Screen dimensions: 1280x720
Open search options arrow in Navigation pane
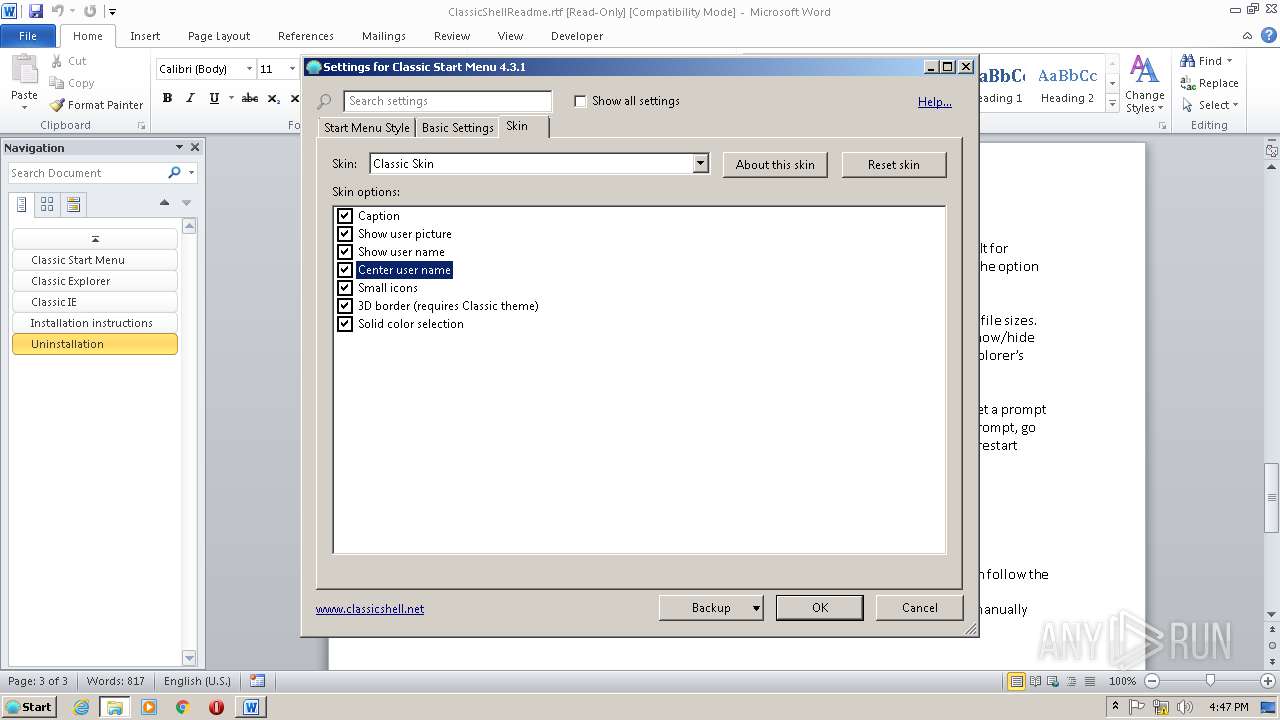pos(191,173)
